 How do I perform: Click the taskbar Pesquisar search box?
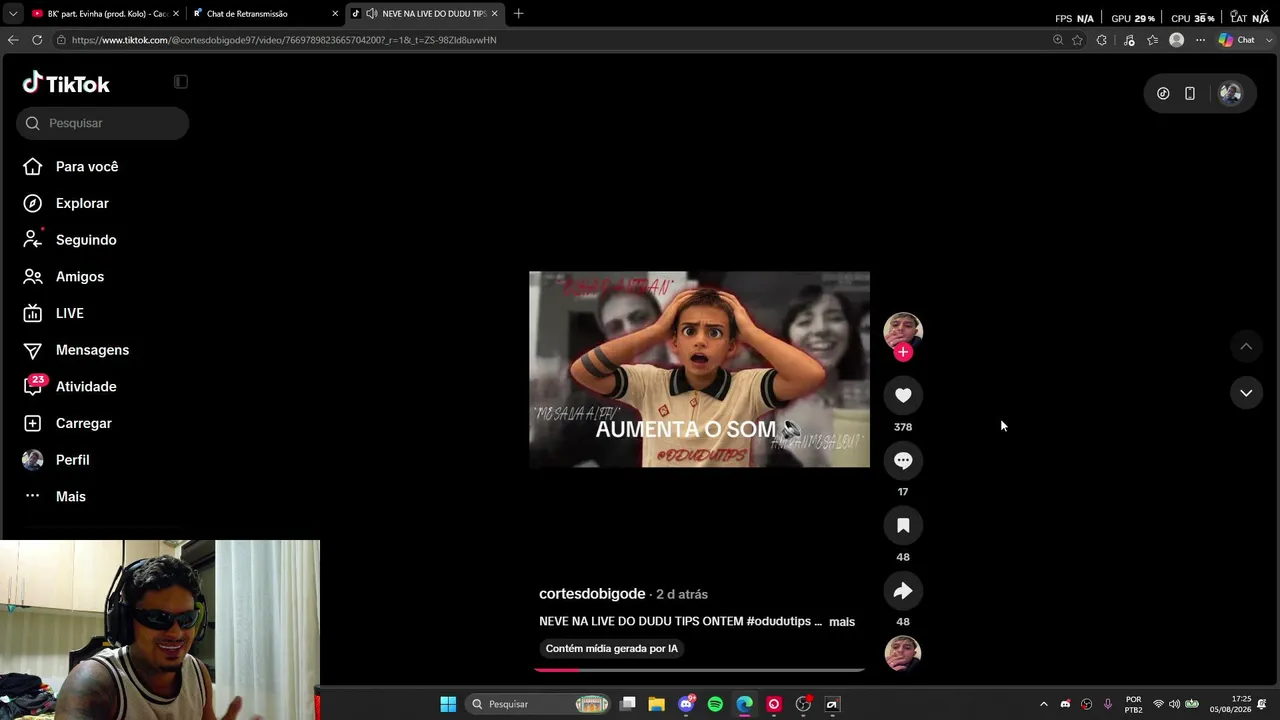[x=540, y=704]
